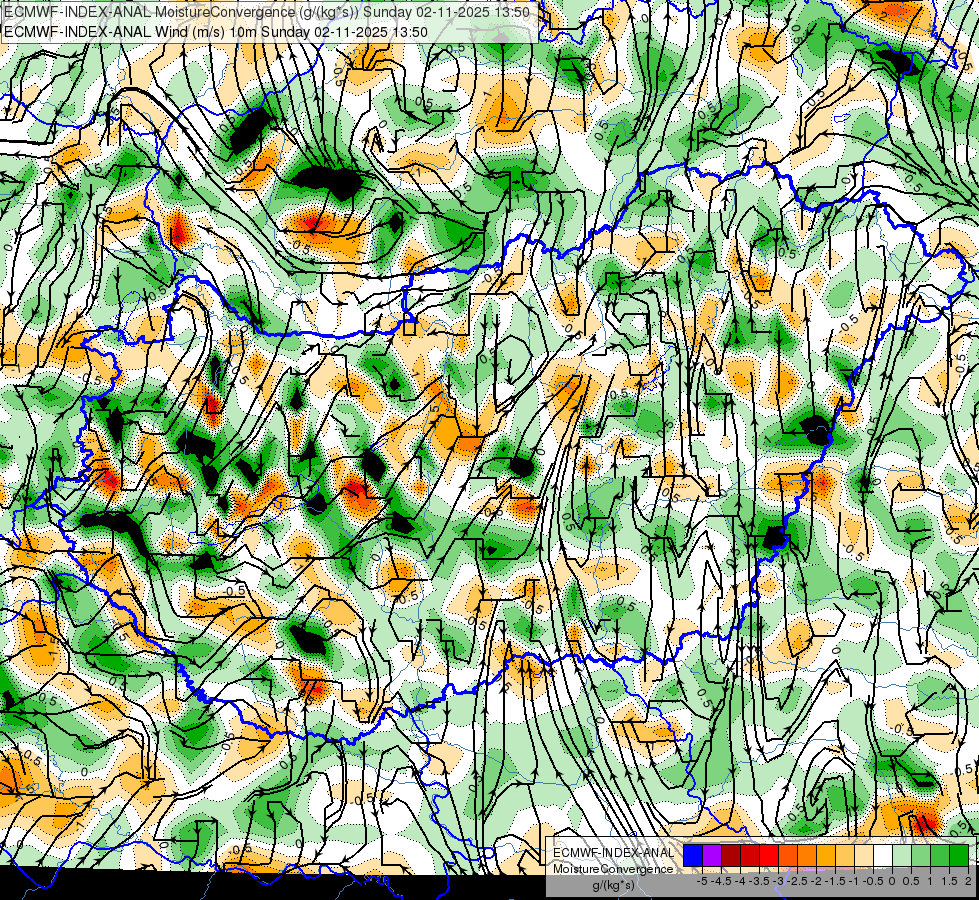Image resolution: width=979 pixels, height=900 pixels.
Task: Pick the dark maroon legend swatch
Action: [731, 856]
